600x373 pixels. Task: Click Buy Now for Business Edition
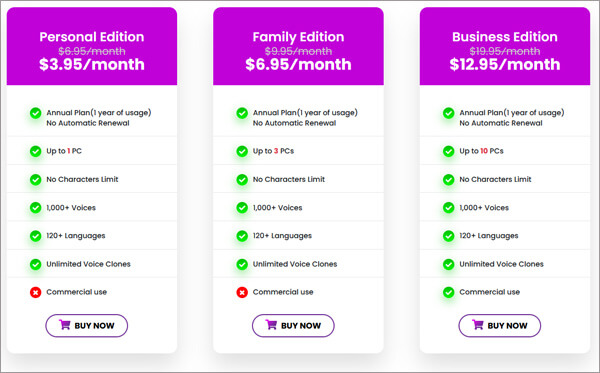(500, 326)
